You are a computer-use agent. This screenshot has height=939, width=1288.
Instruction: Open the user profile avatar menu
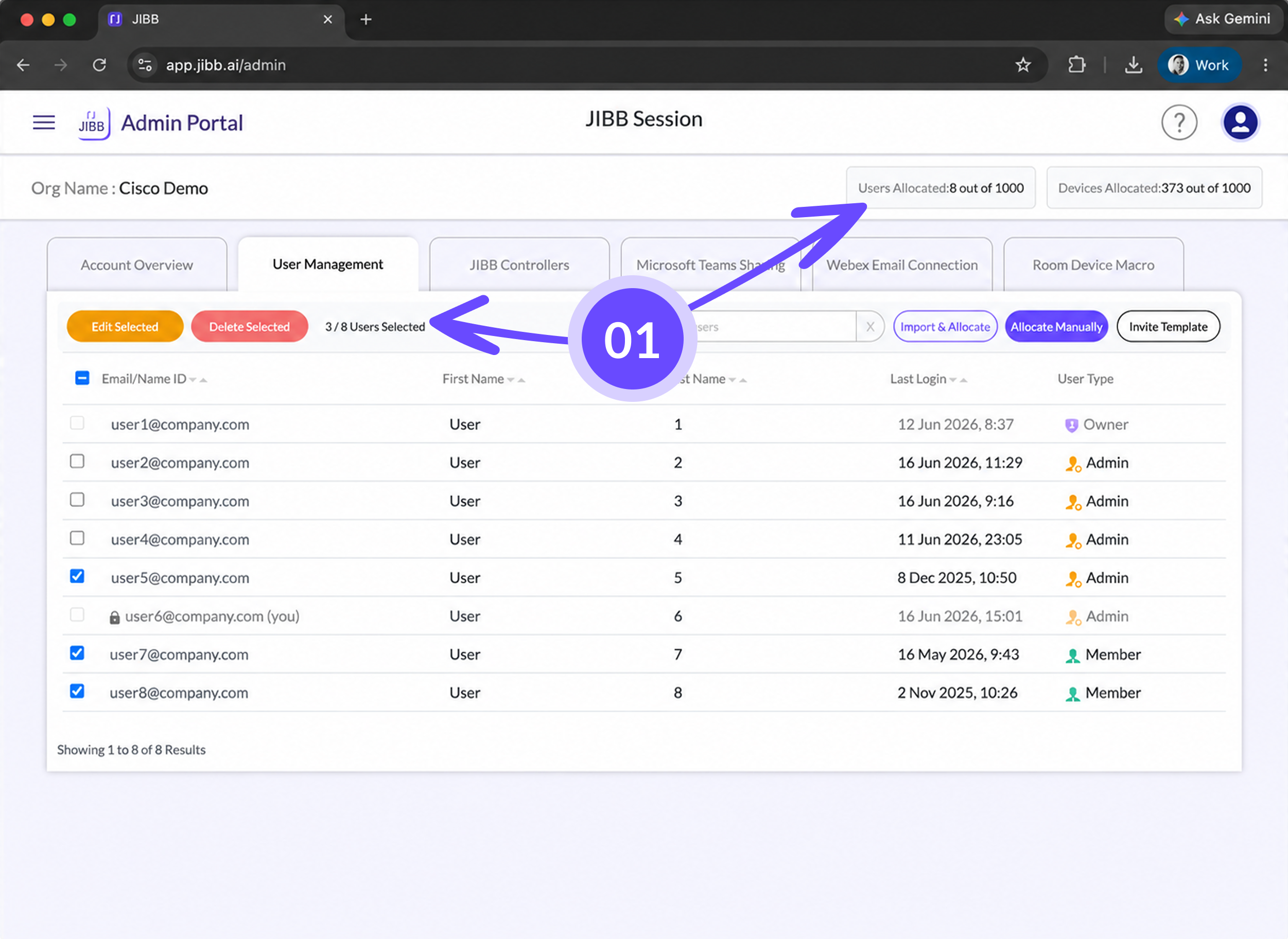1240,122
